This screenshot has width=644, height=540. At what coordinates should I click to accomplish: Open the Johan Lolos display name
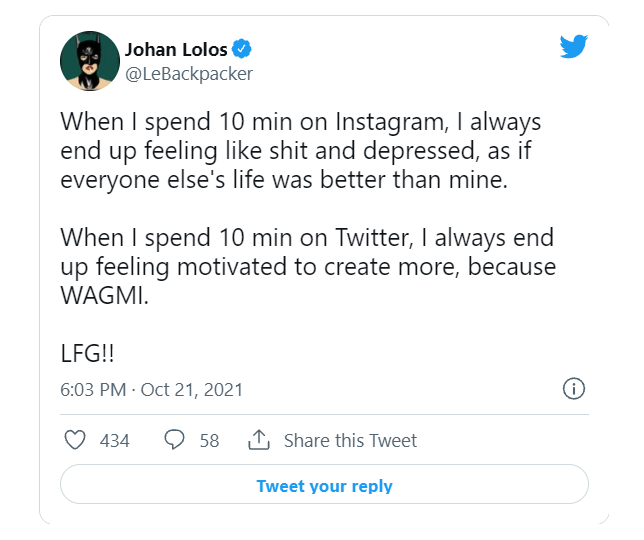(176, 50)
